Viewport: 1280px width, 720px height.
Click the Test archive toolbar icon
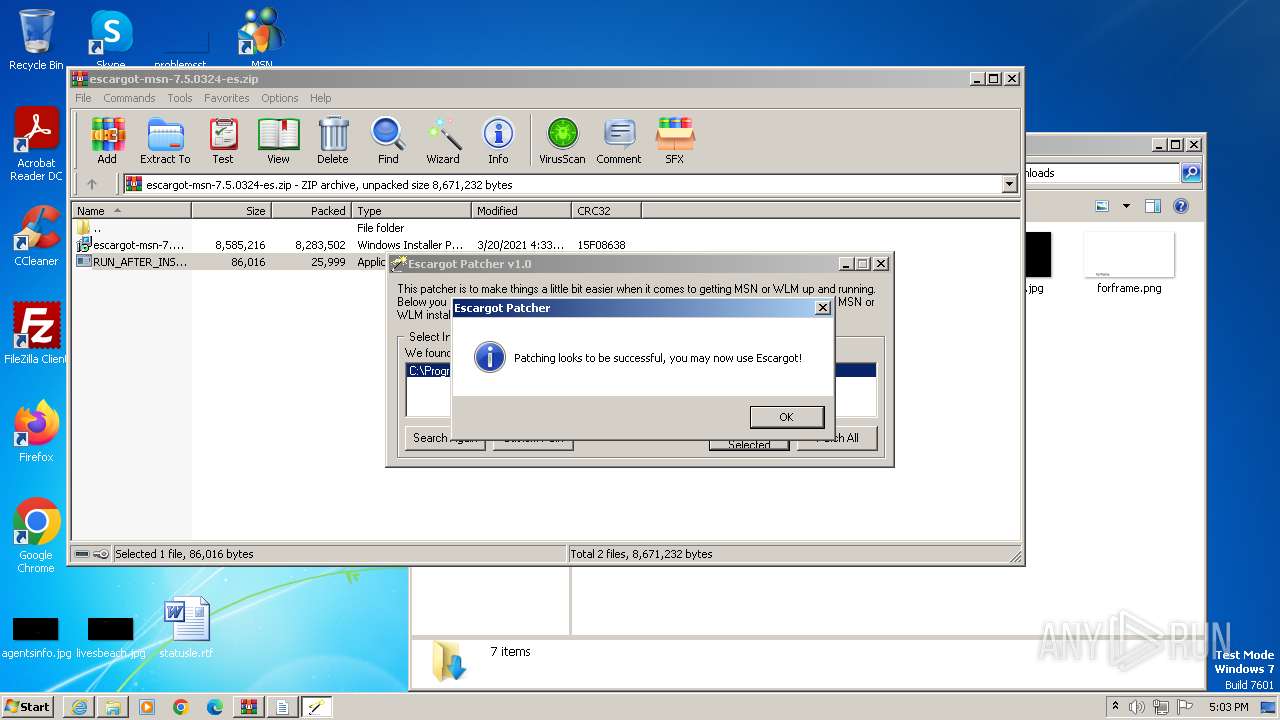click(223, 141)
